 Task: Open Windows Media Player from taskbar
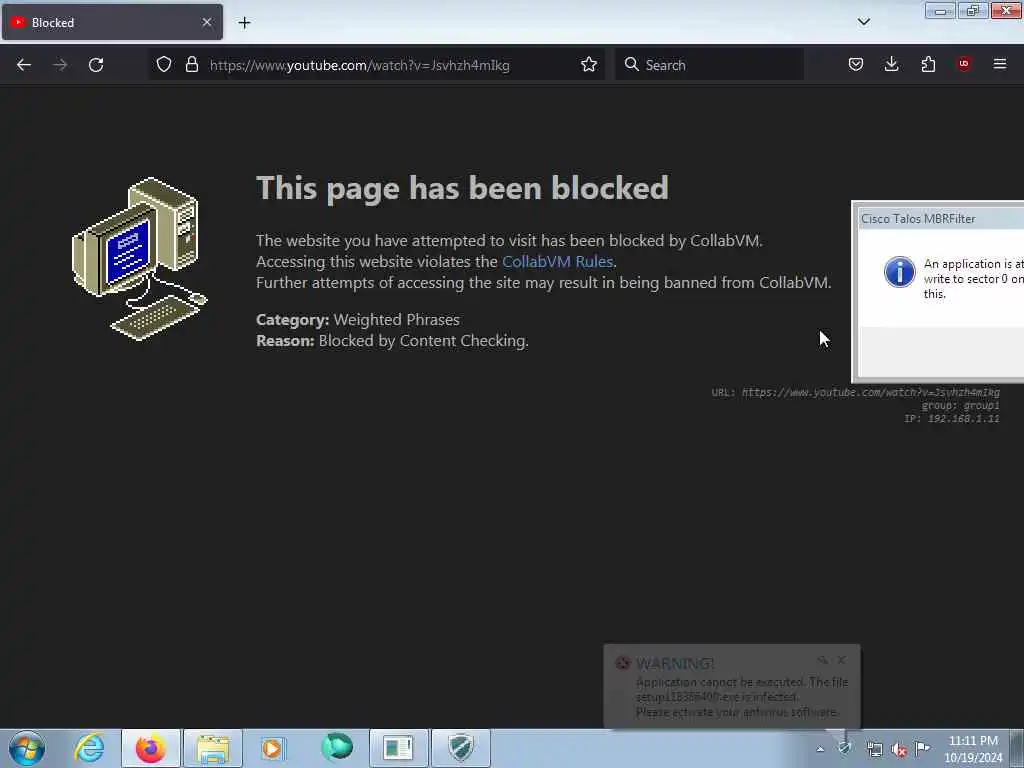point(272,748)
